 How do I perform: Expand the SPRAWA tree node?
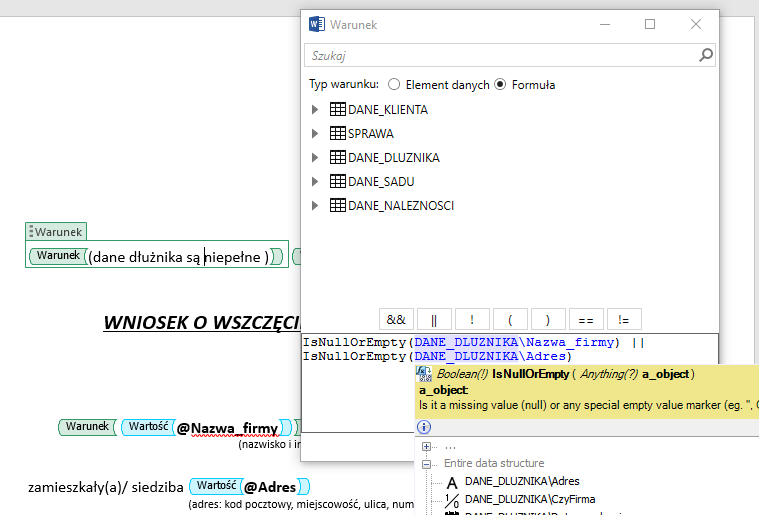(315, 134)
